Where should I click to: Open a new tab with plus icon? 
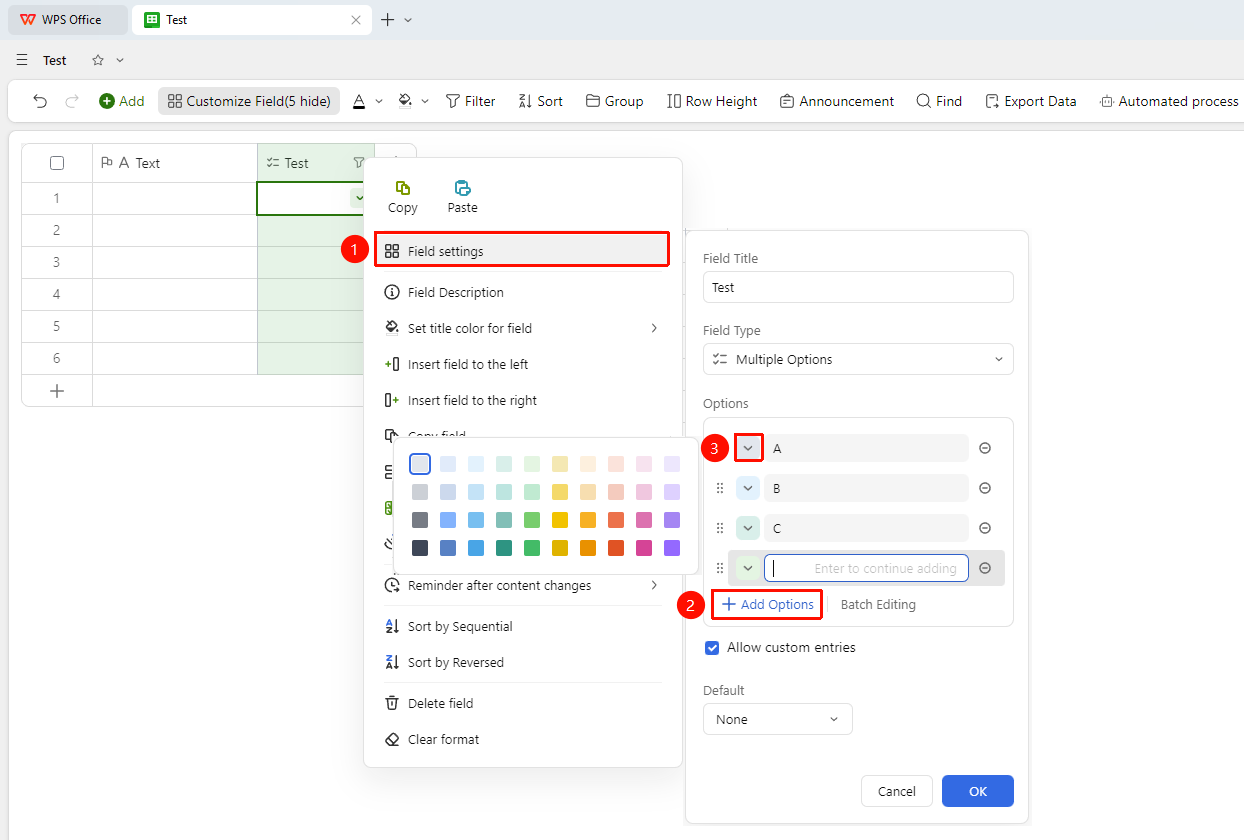[388, 20]
